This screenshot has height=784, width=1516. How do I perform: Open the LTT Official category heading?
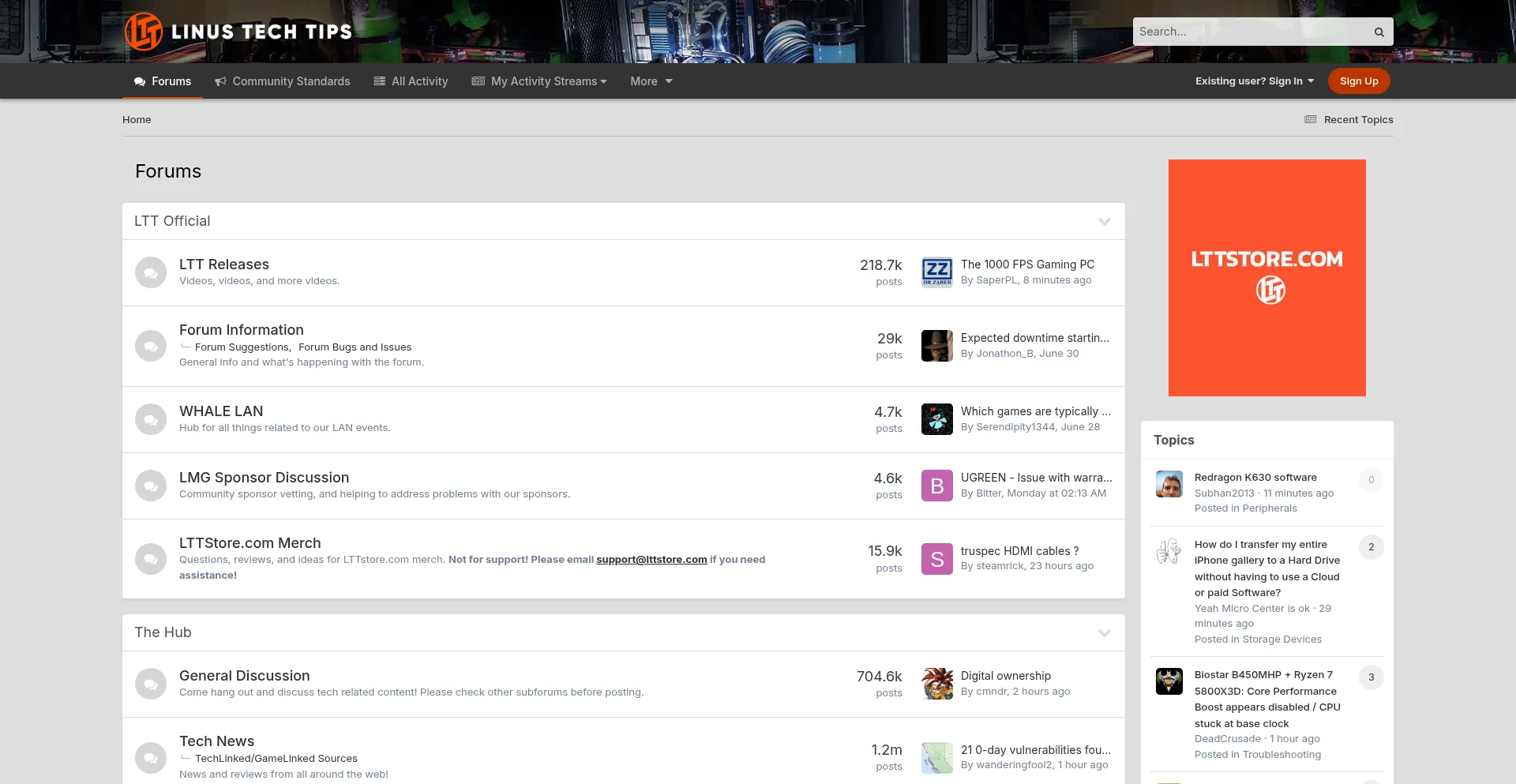pyautogui.click(x=172, y=221)
